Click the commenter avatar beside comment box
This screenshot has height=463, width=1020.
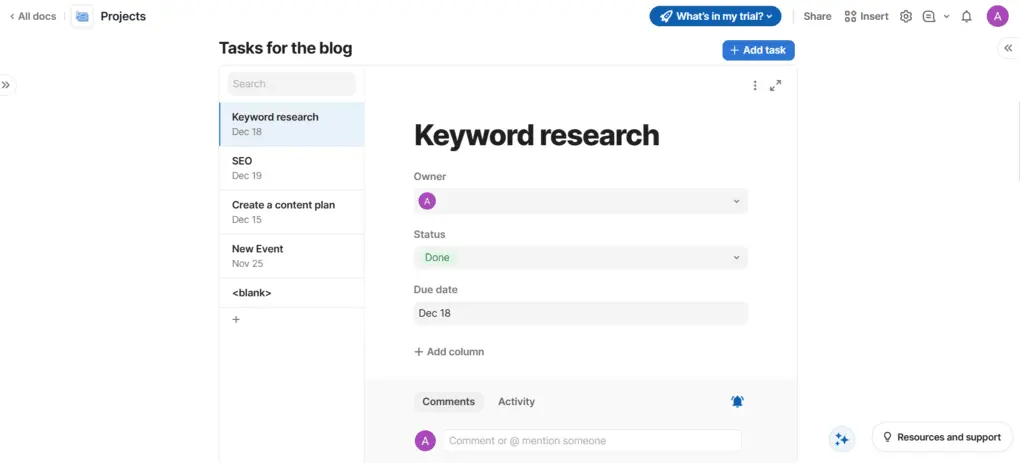[x=425, y=441]
